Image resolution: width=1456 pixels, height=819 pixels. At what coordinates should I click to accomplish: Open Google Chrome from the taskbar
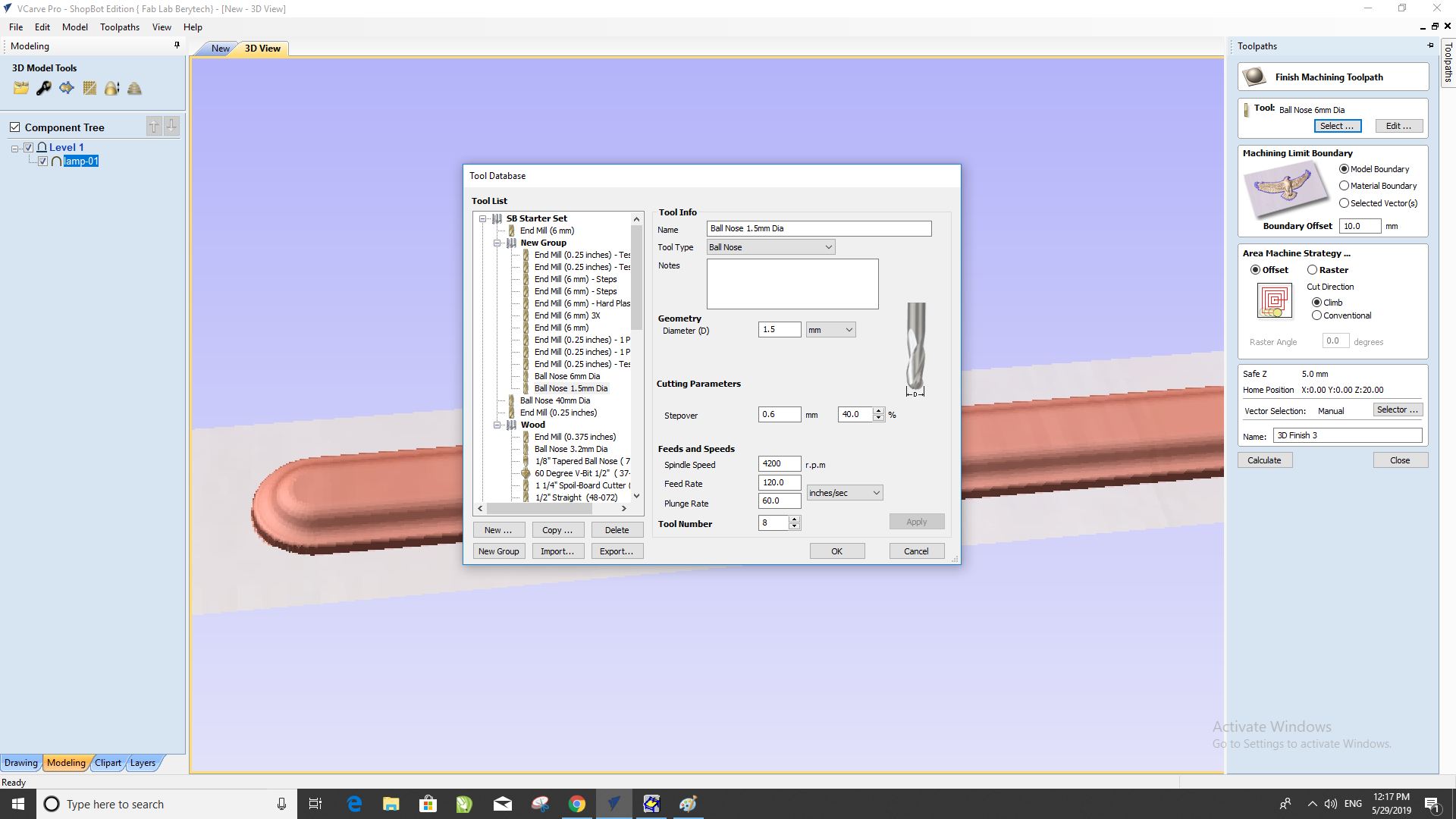pos(577,804)
